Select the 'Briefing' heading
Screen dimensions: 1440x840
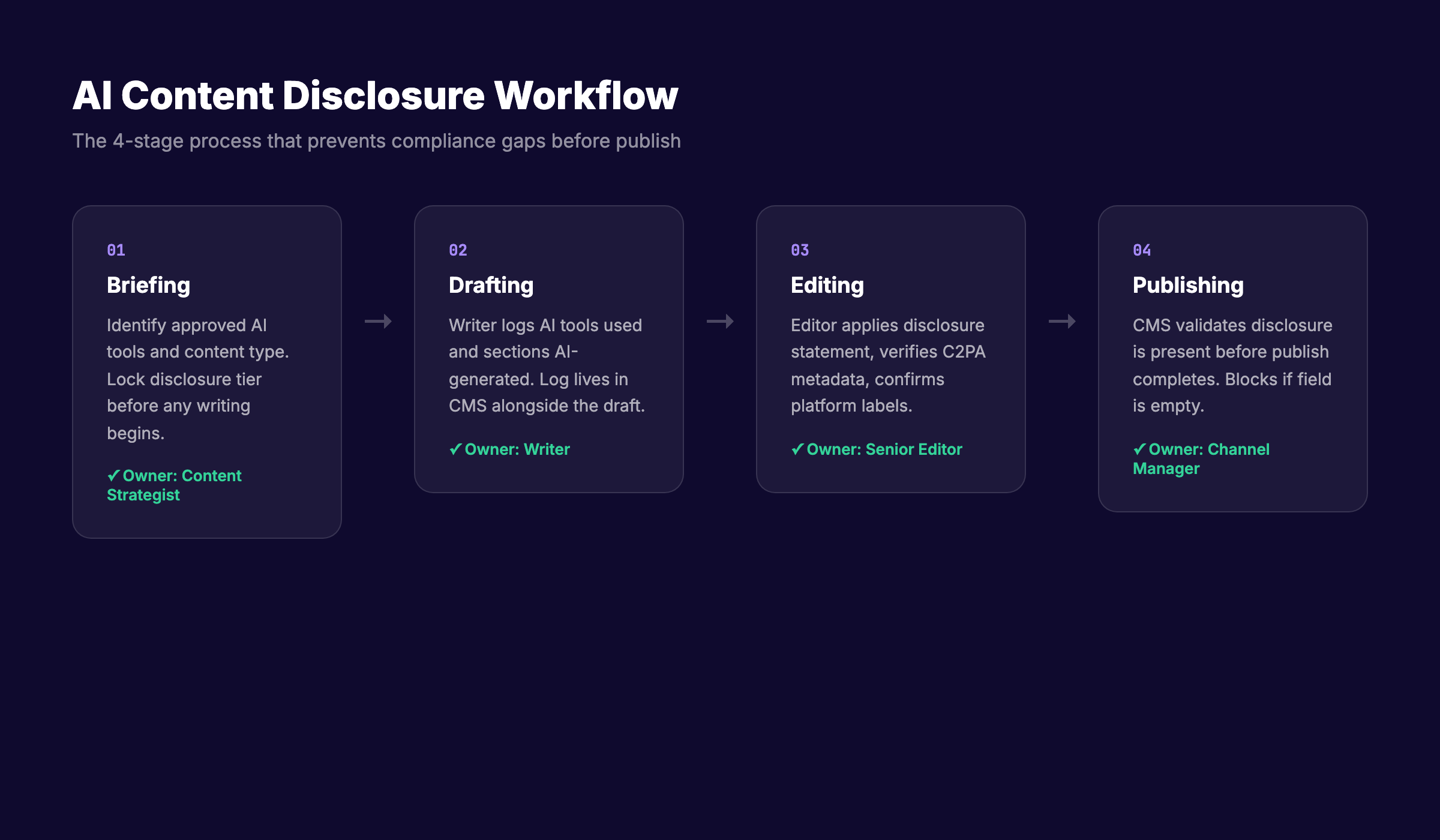[x=148, y=285]
